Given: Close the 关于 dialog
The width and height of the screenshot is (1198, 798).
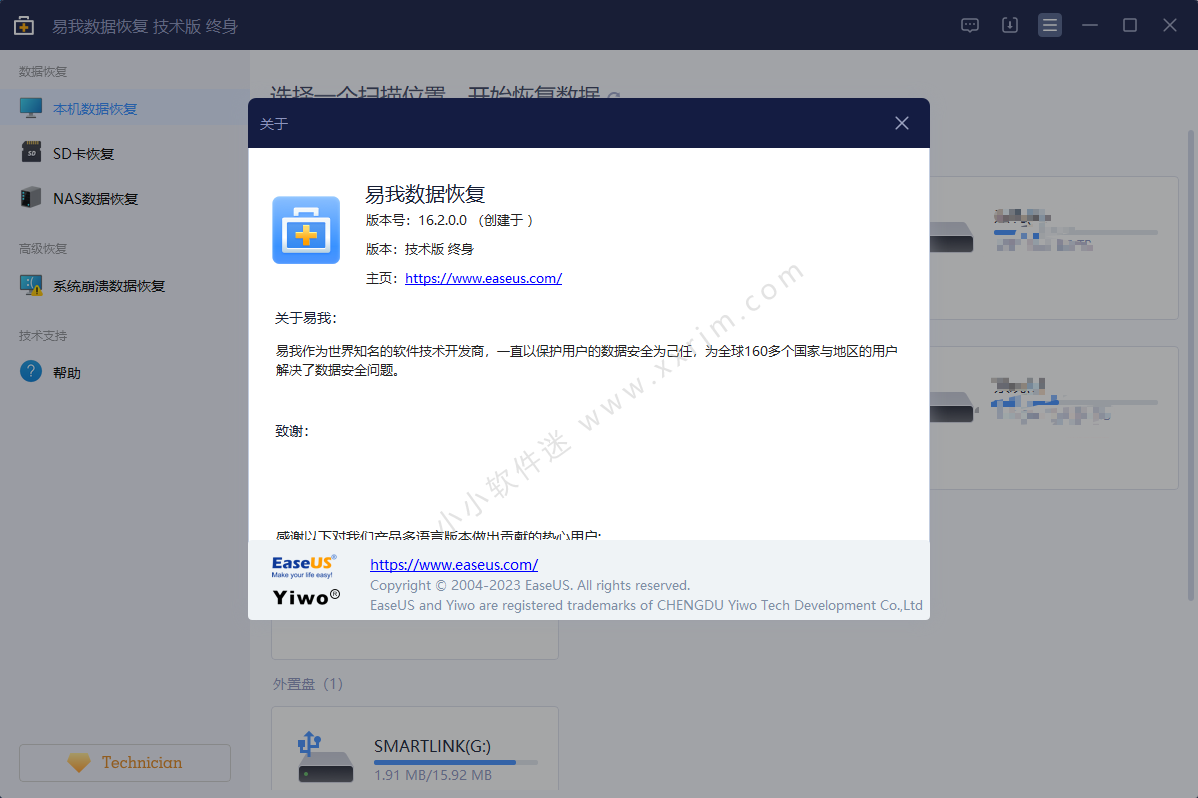Looking at the screenshot, I should pos(901,123).
